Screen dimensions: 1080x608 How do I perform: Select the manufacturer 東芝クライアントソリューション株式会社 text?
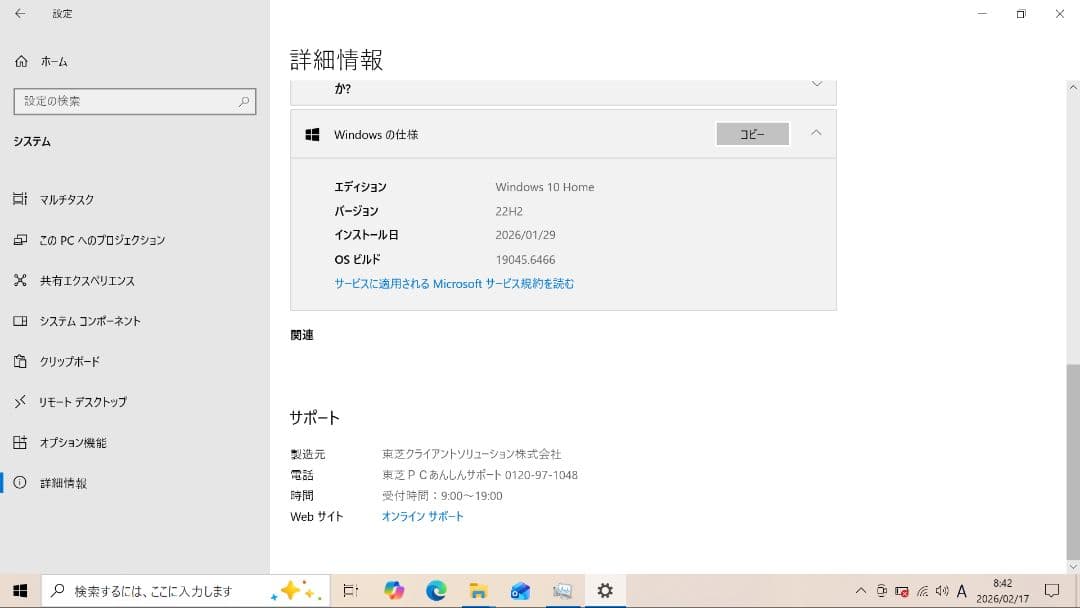tap(471, 454)
